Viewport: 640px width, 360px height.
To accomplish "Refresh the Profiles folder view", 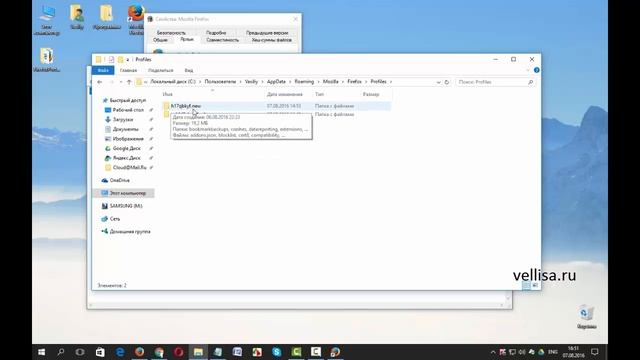I will 447,82.
